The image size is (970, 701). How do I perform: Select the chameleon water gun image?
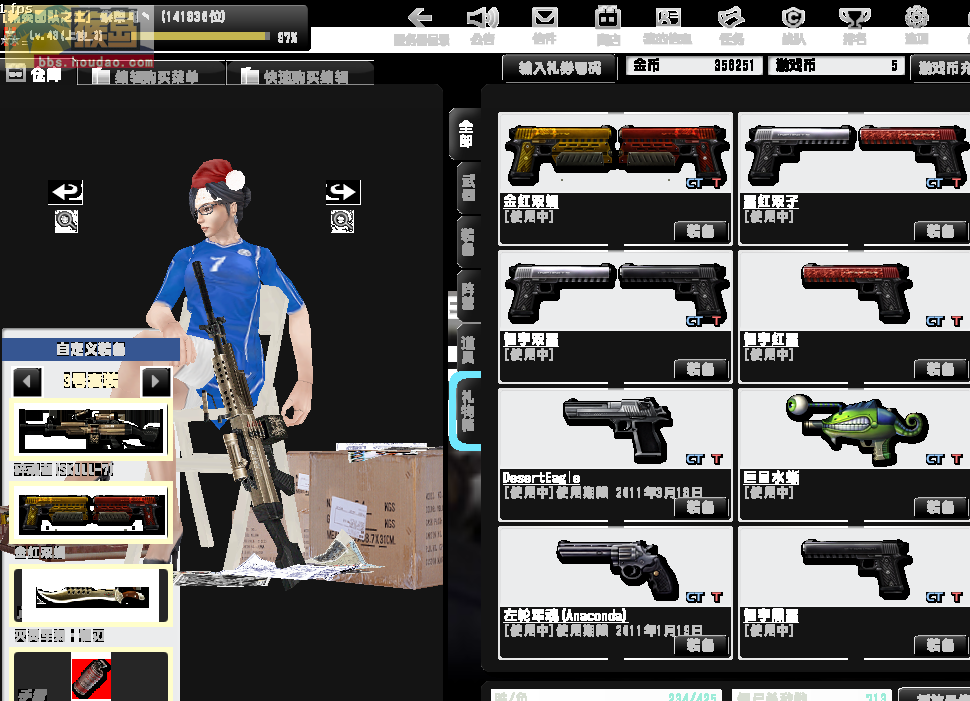[855, 429]
